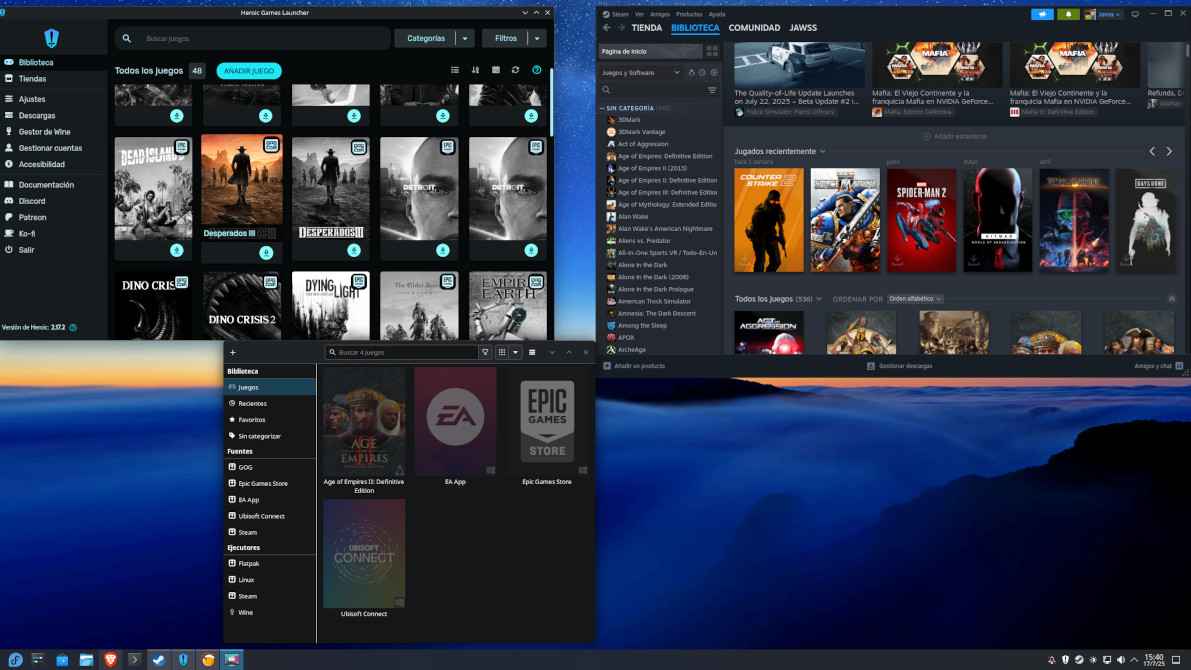Click the sort order icon in Heroic

(x=475, y=70)
